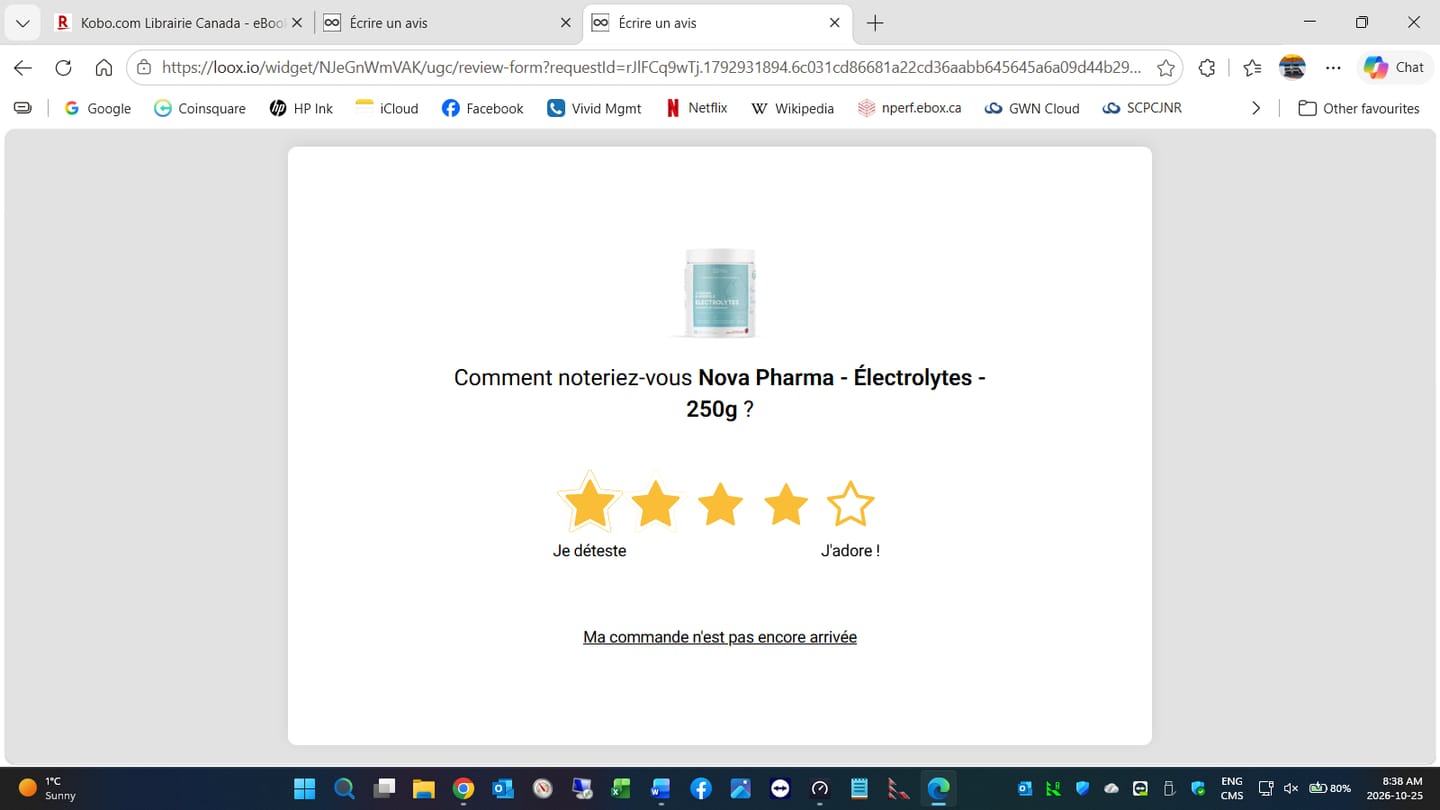
Task: View site information lock icon
Action: coord(144,68)
